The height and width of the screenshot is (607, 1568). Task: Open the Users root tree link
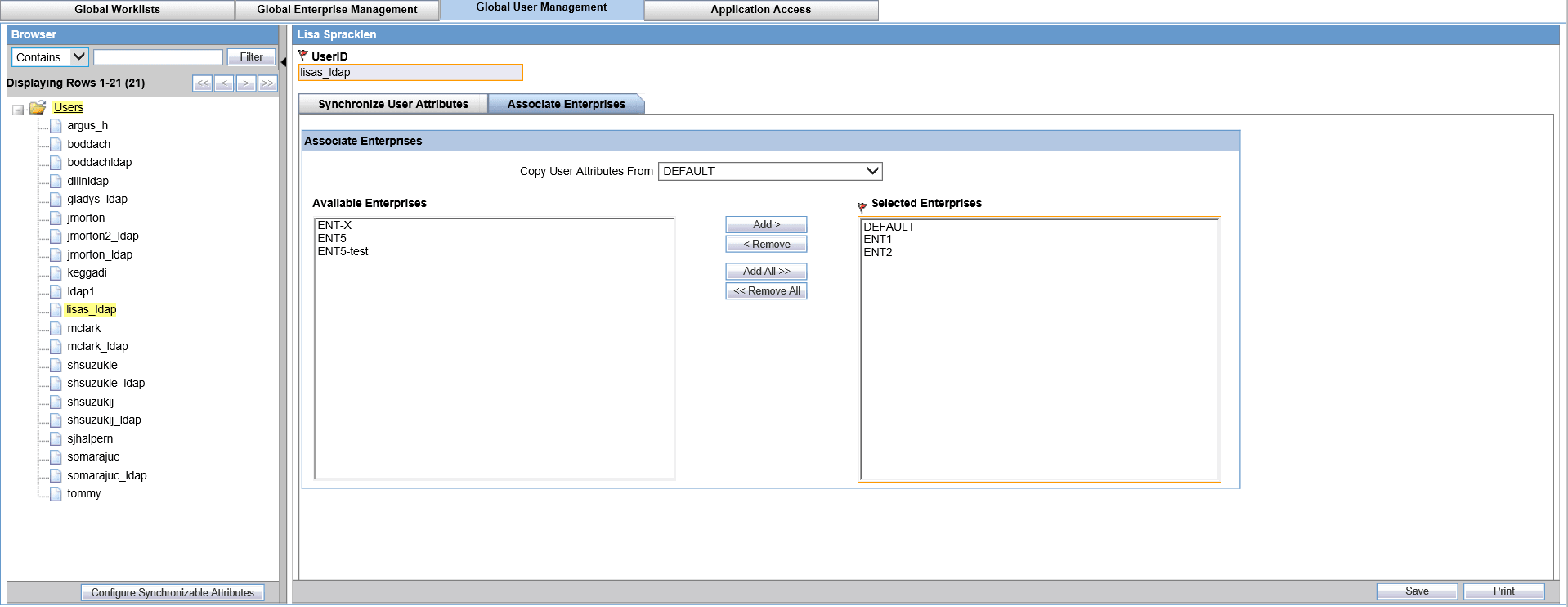pos(69,107)
